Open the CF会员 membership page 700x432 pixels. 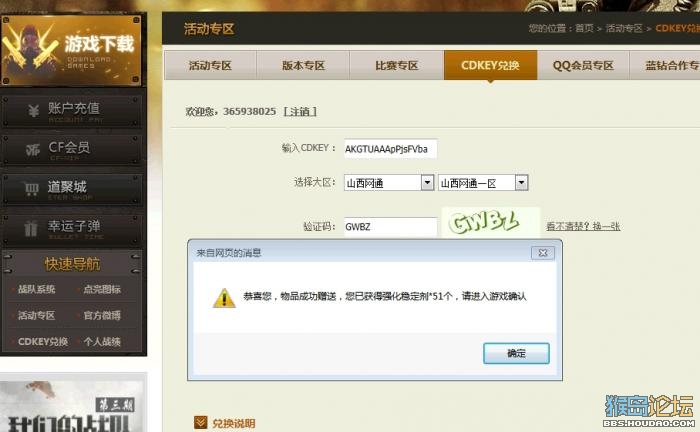pos(71,150)
